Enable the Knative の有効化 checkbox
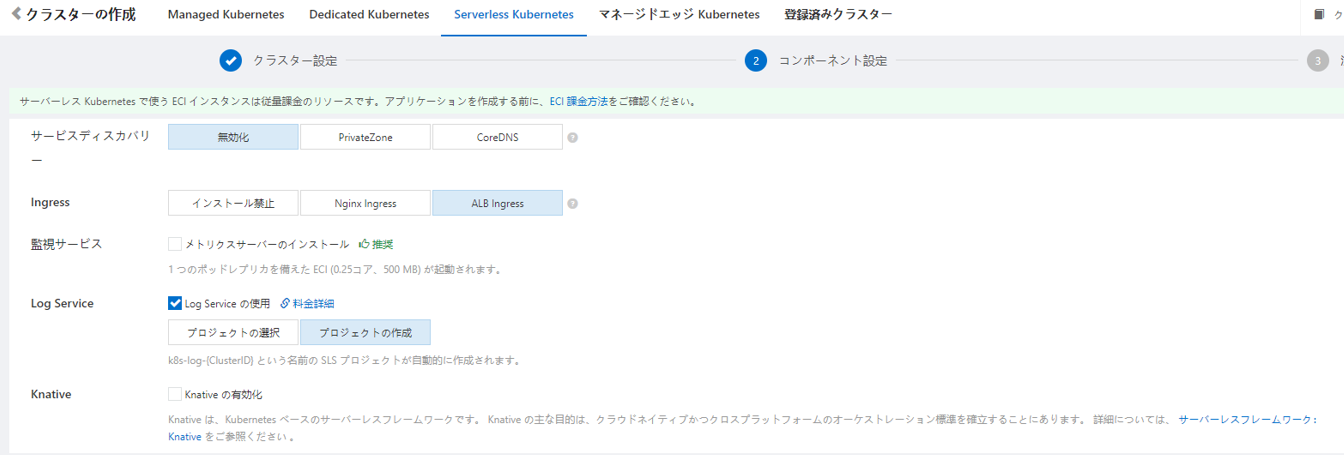Viewport: 1344px width, 455px height. coord(176,395)
